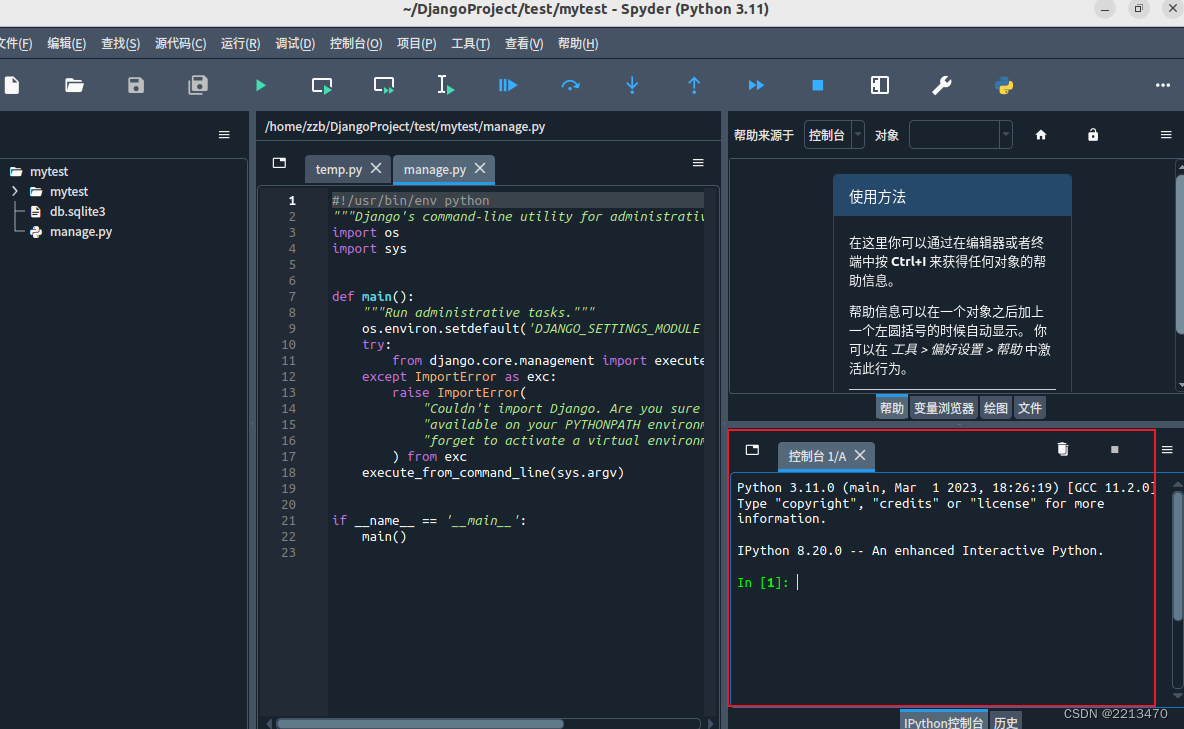Create a new file from toolbar
The width and height of the screenshot is (1184, 729).
(12, 85)
